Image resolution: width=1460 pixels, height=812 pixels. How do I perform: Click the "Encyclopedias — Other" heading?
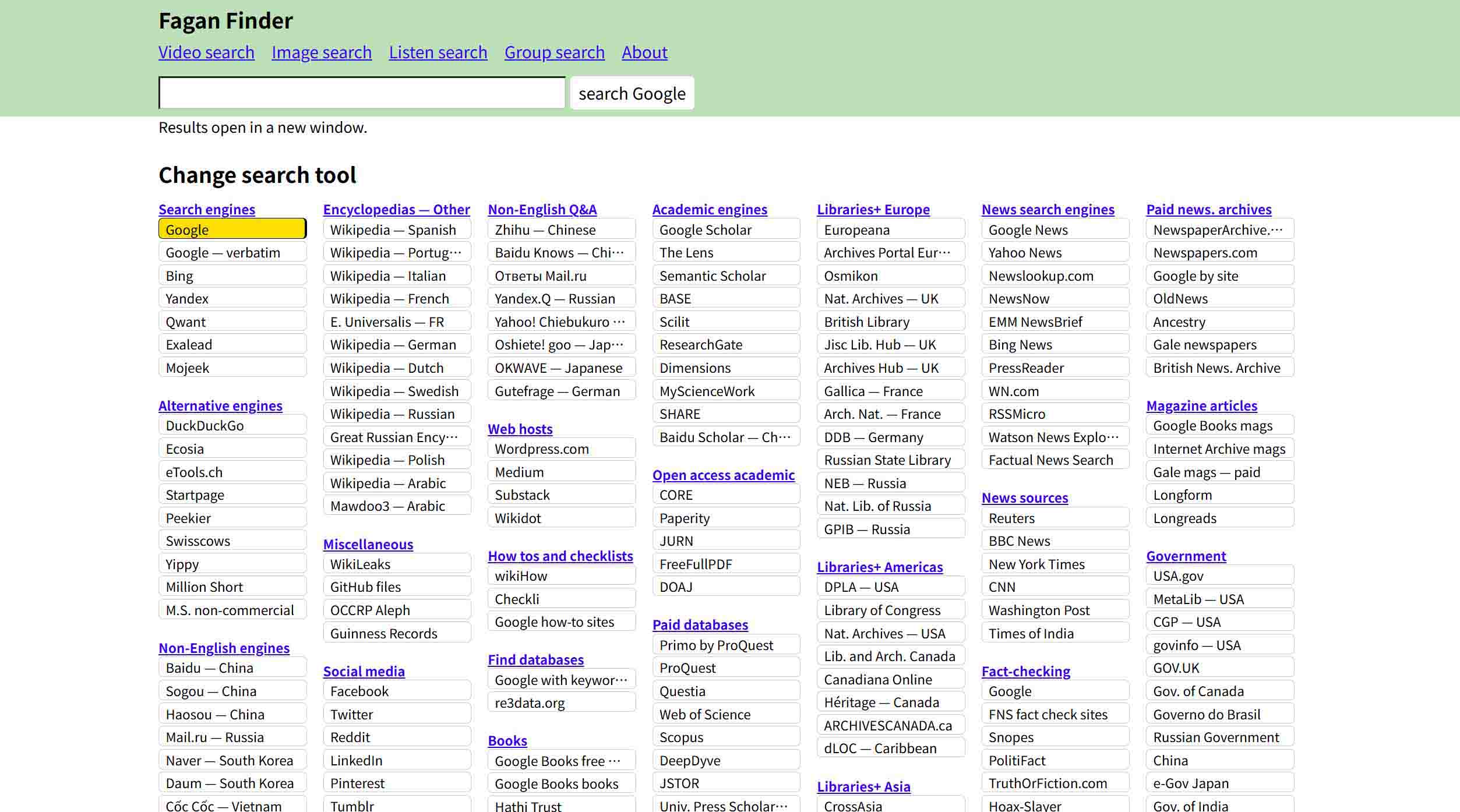pos(397,210)
